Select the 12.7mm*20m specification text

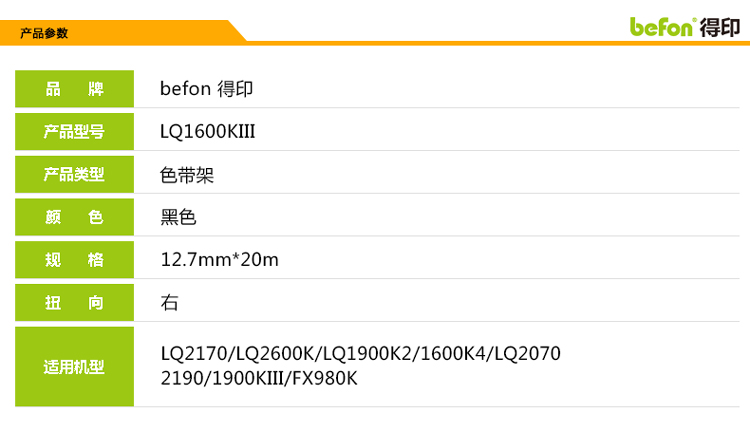220,260
